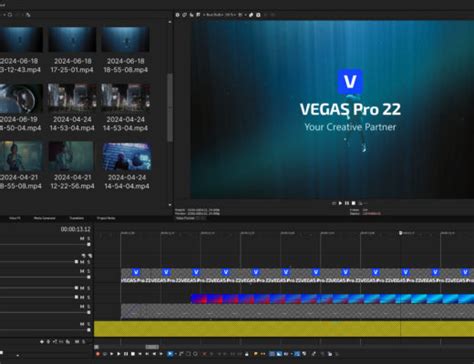Screen dimensions: 474x364
Task: Toggle Loop Playback in the transport bar
Action: [105, 354]
